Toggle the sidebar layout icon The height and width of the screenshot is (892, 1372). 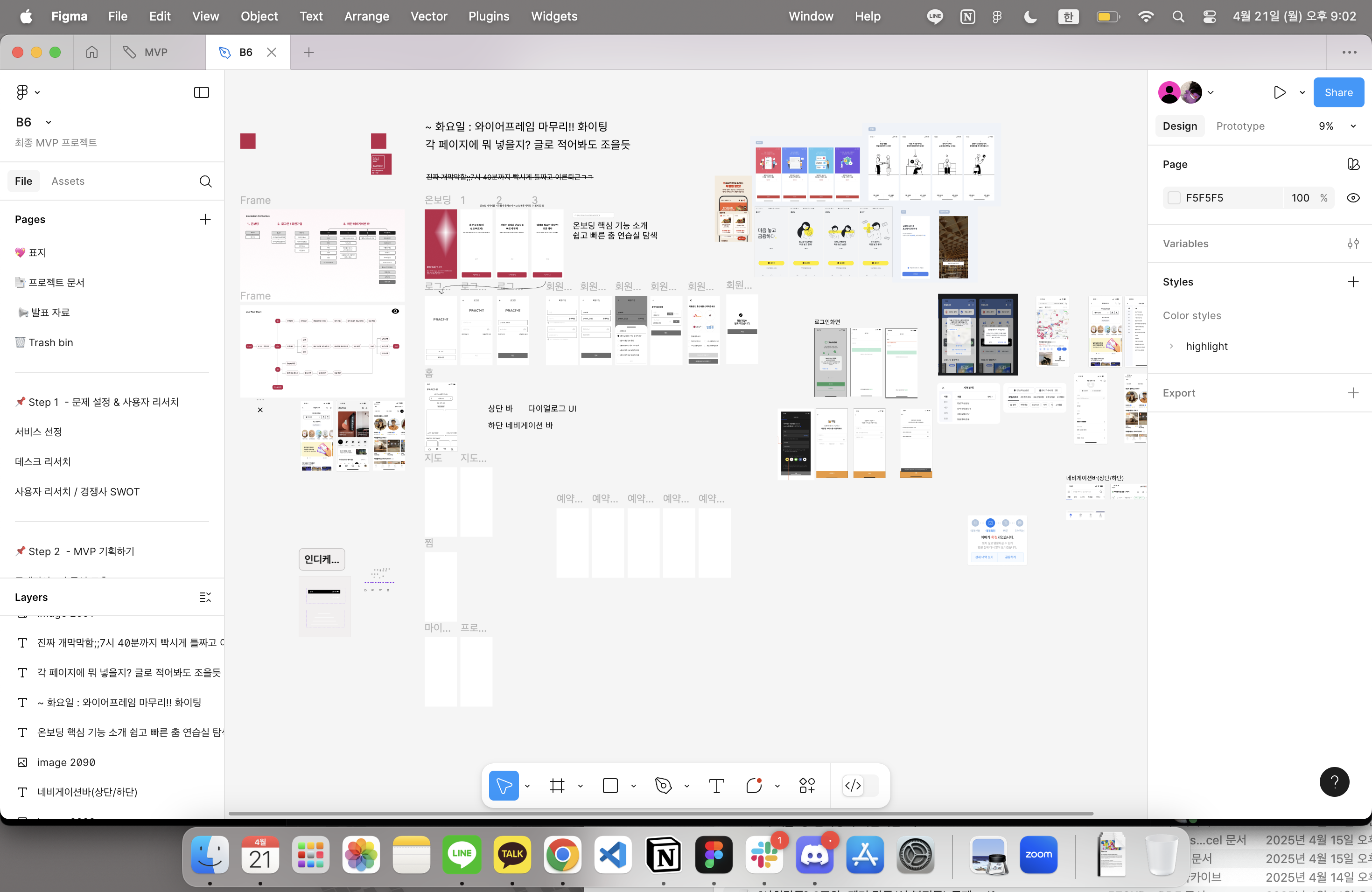pyautogui.click(x=201, y=92)
